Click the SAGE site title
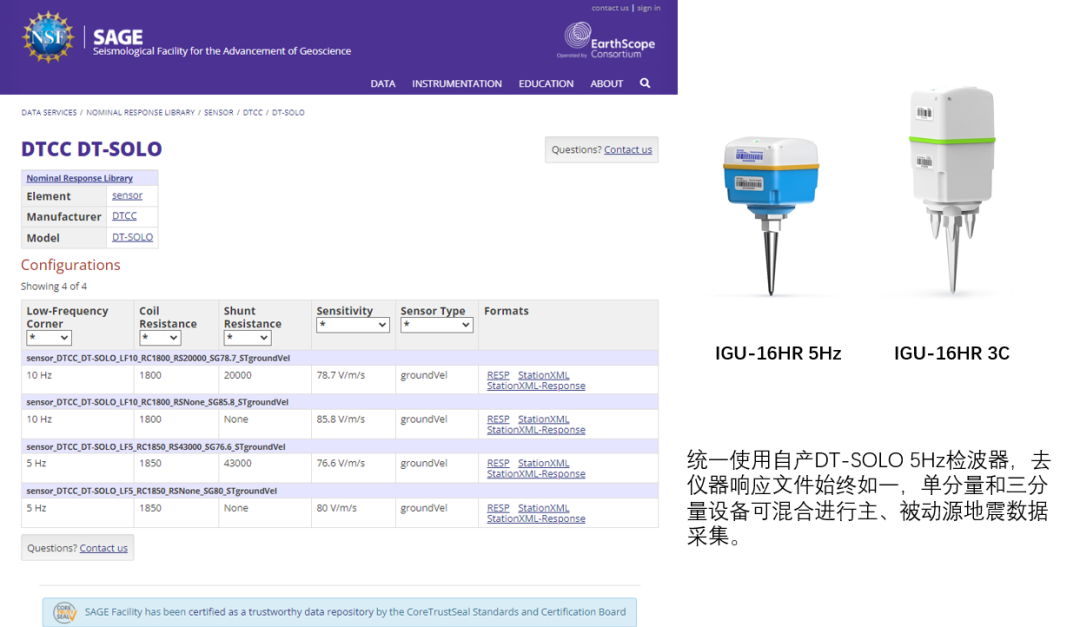1080x627 pixels. click(118, 37)
